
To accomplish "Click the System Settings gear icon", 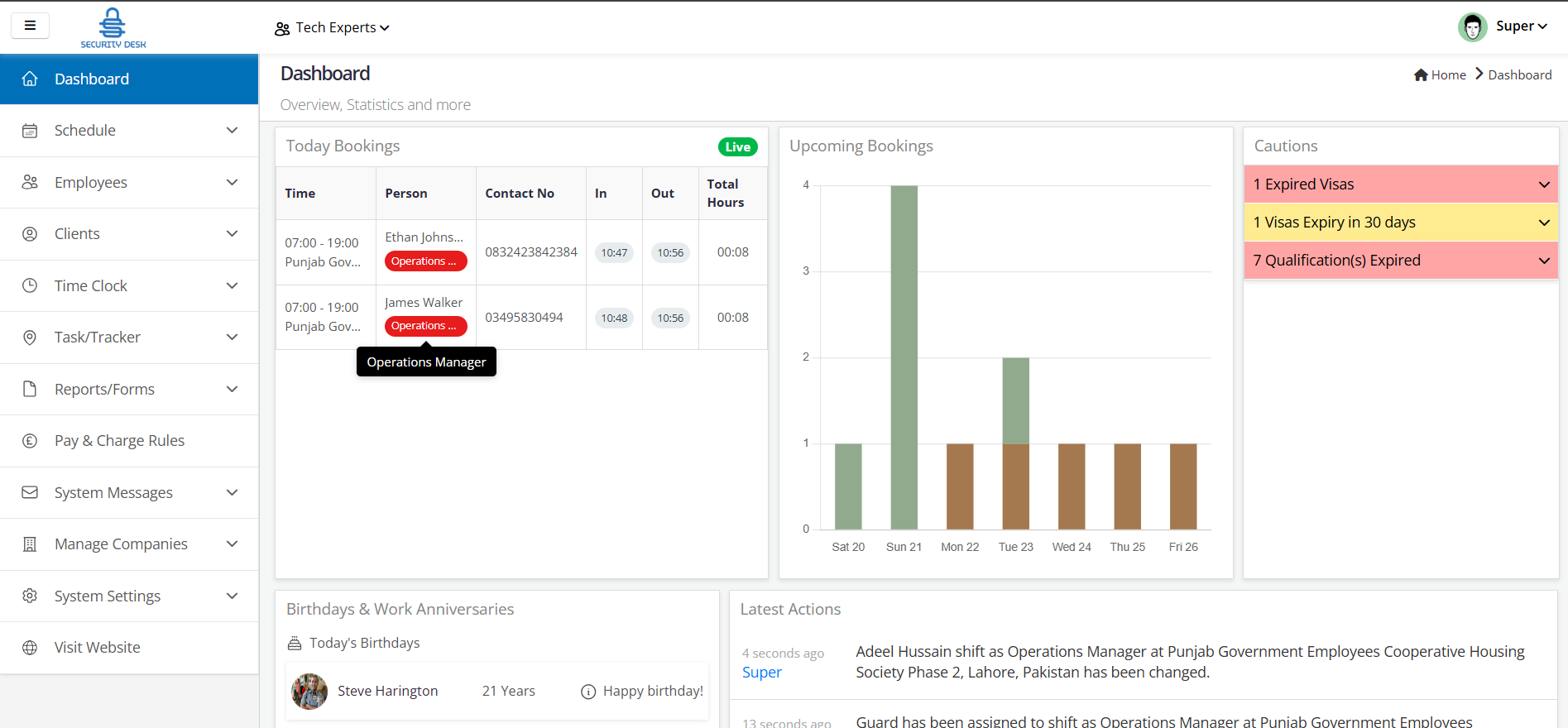I will (x=30, y=596).
